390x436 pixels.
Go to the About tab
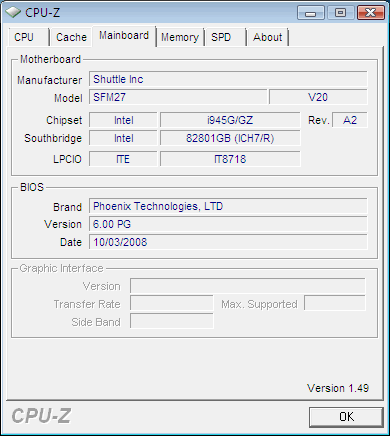point(268,37)
